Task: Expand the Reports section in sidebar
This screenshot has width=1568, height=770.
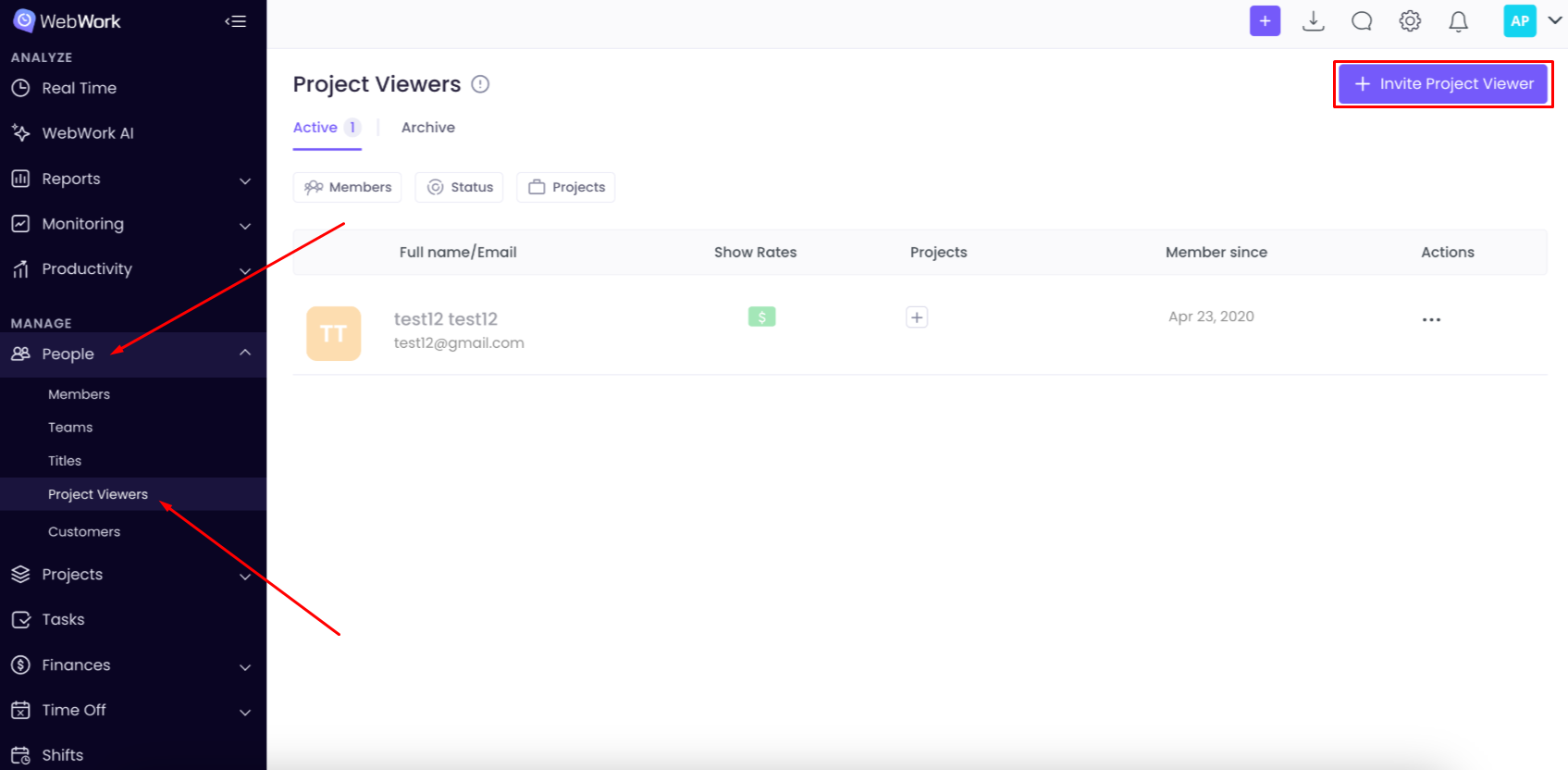Action: point(245,180)
